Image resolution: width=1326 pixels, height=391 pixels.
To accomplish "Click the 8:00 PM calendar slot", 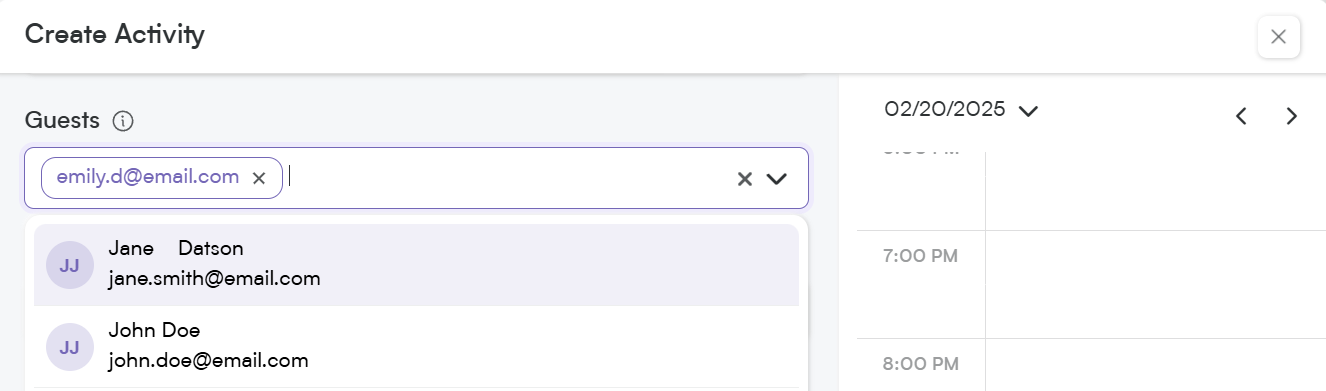I will point(1155,365).
